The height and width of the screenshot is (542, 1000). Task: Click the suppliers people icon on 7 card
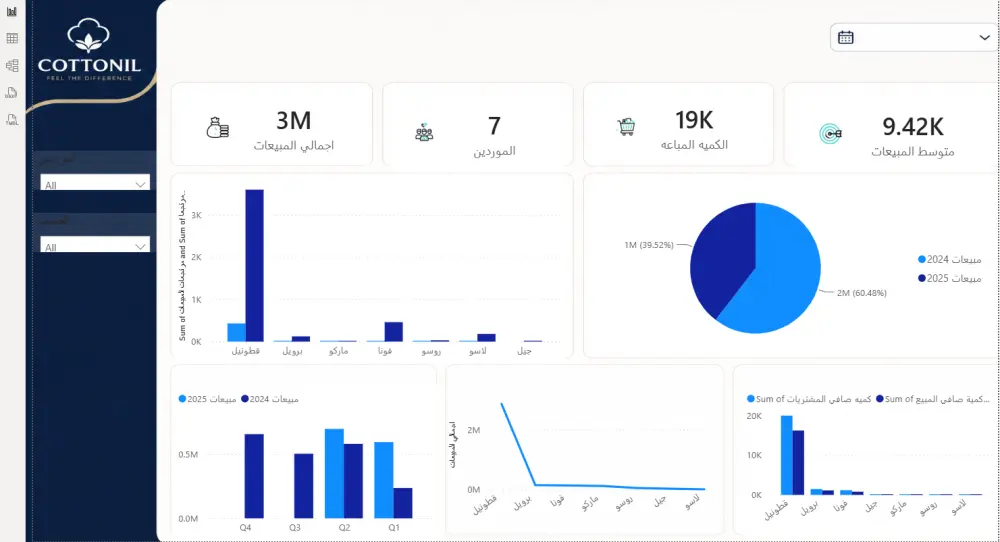424,133
